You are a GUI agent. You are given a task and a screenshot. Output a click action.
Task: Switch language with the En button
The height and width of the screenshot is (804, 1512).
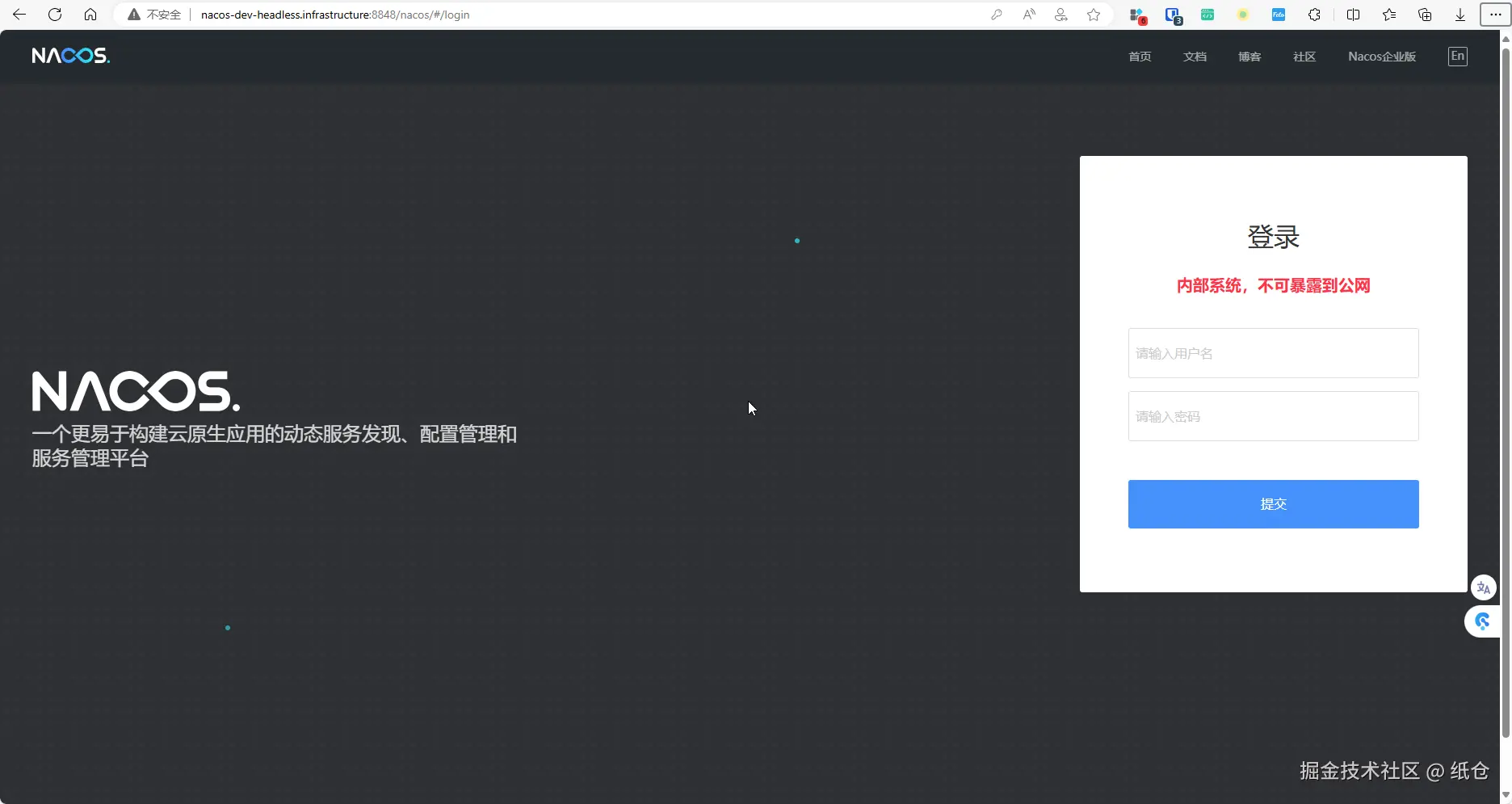click(1457, 56)
